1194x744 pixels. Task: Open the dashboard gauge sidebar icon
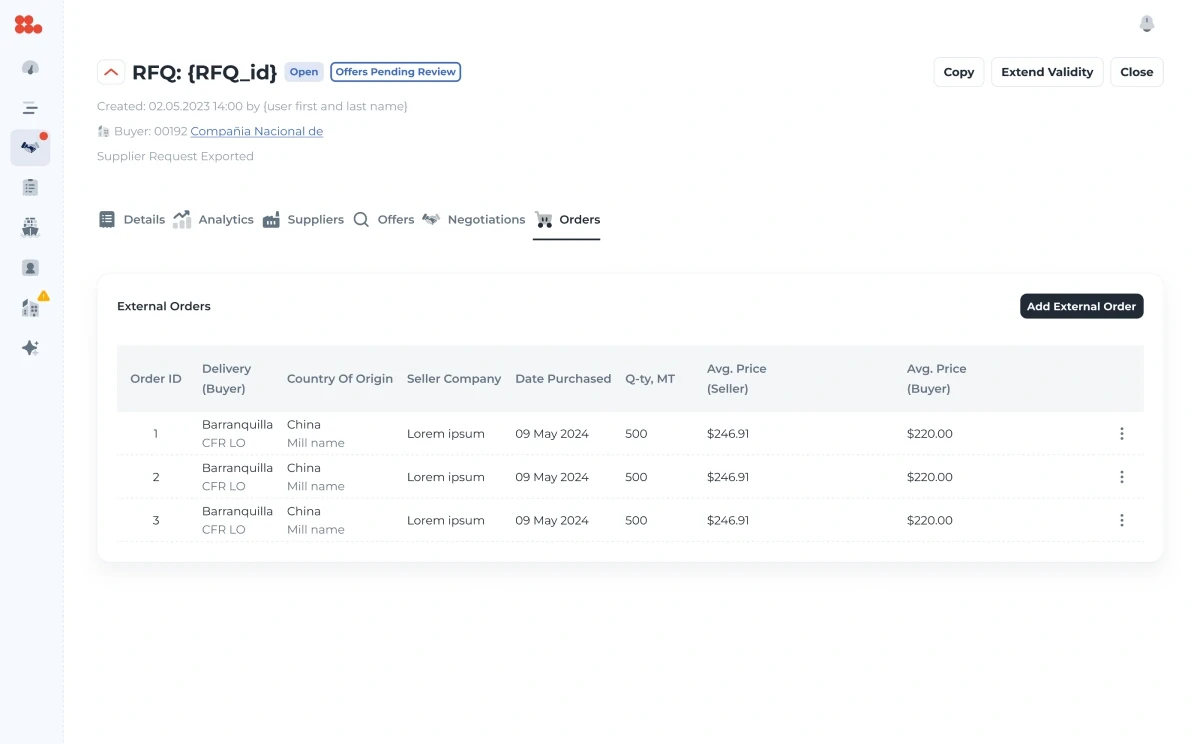pyautogui.click(x=30, y=68)
